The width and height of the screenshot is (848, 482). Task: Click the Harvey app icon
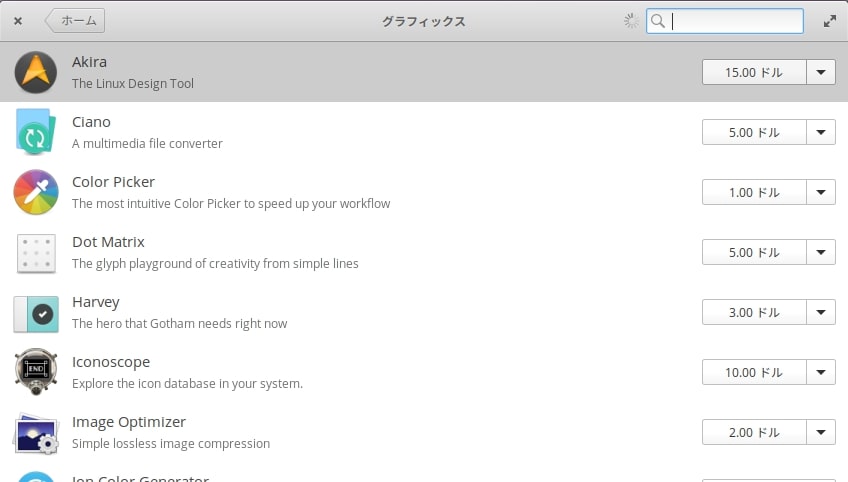(x=35, y=312)
